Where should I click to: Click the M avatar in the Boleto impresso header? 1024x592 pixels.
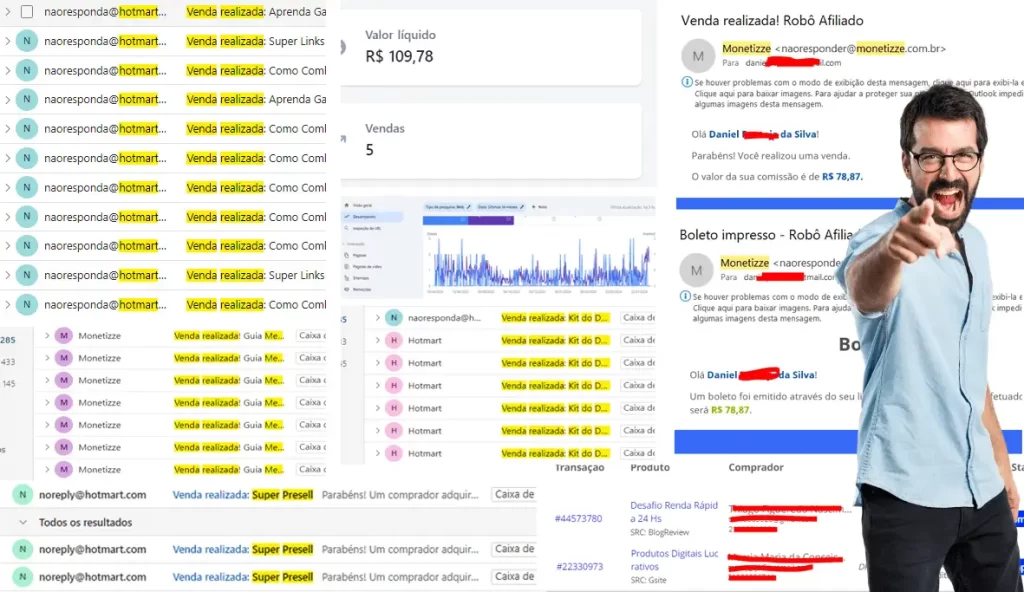[x=697, y=270]
